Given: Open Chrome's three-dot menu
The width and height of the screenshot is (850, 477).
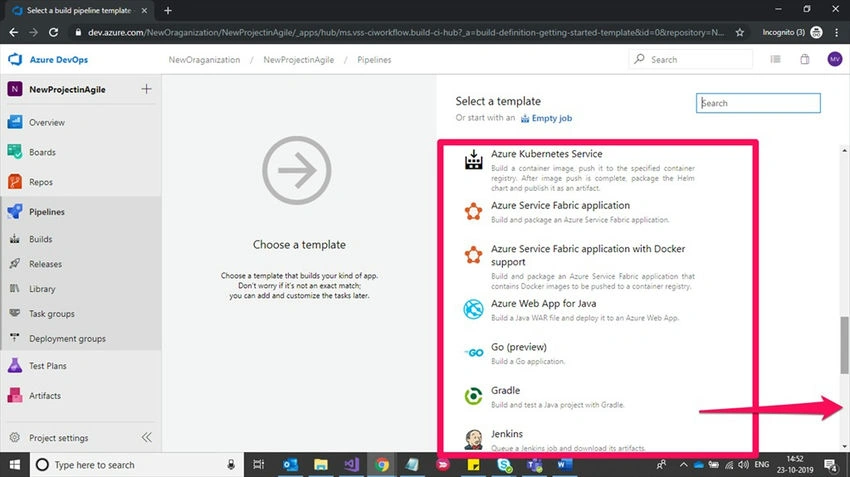Looking at the screenshot, I should coord(836,33).
